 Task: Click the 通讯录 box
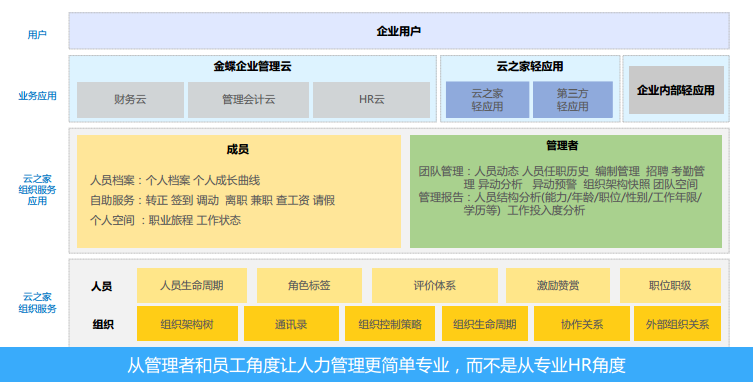coord(291,324)
